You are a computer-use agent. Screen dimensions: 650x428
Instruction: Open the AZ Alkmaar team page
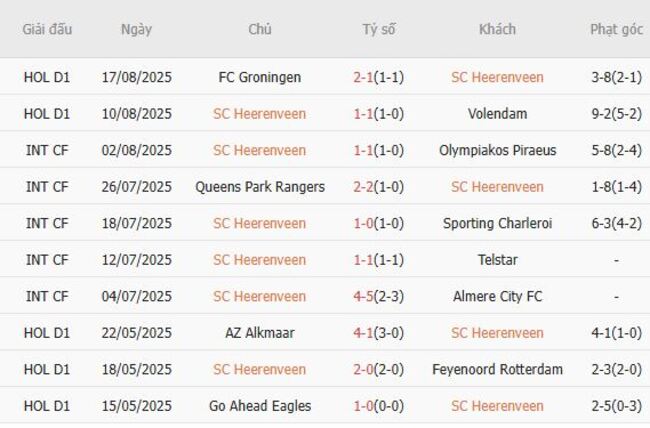point(259,333)
